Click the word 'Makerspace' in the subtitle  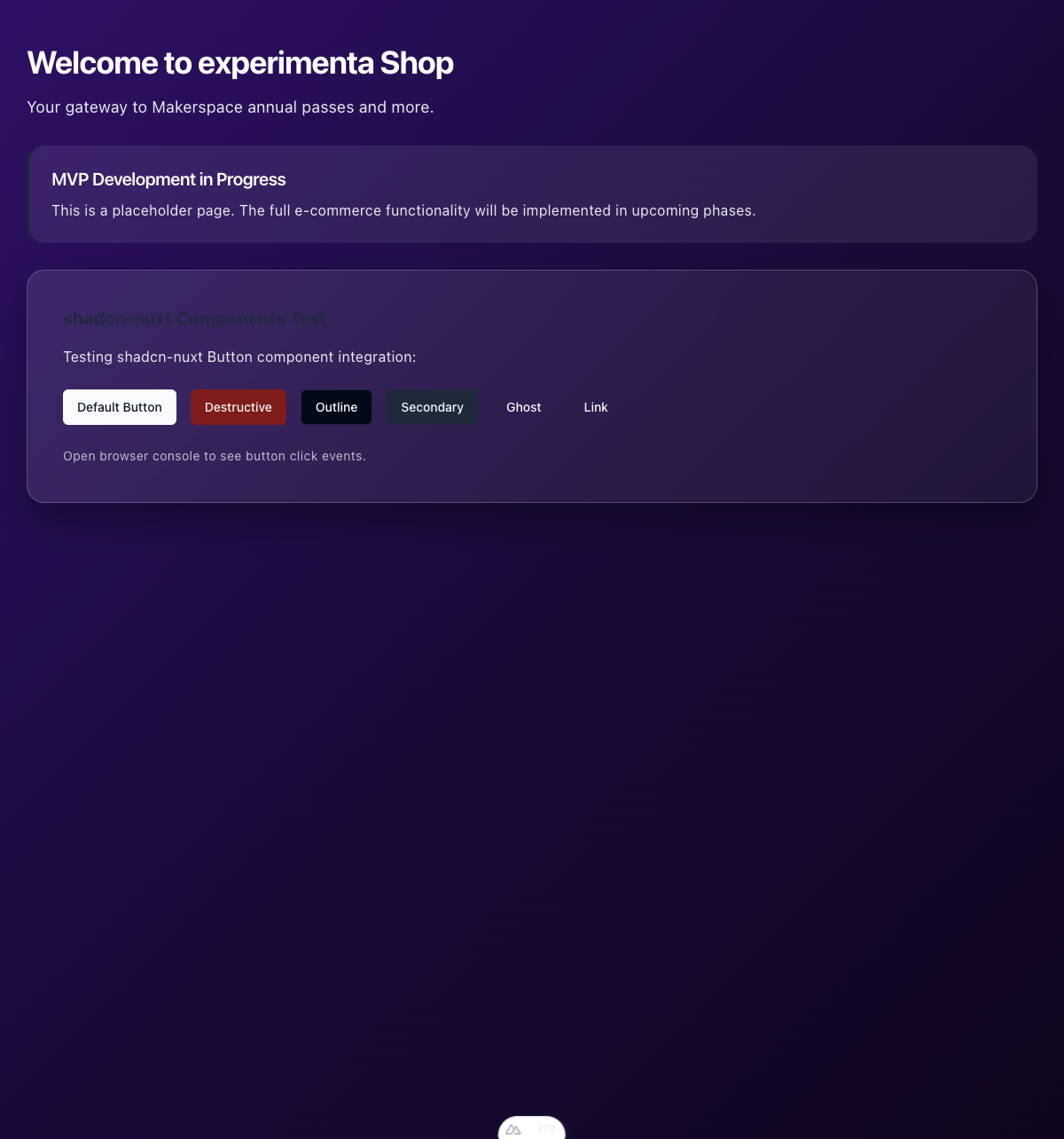click(x=198, y=107)
